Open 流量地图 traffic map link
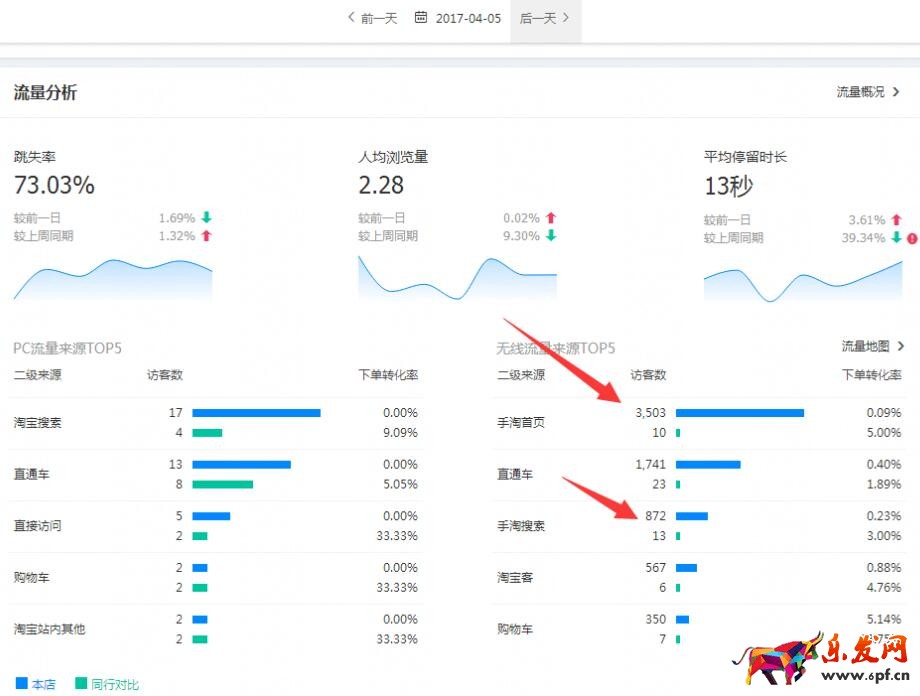920x696 pixels. [872, 346]
